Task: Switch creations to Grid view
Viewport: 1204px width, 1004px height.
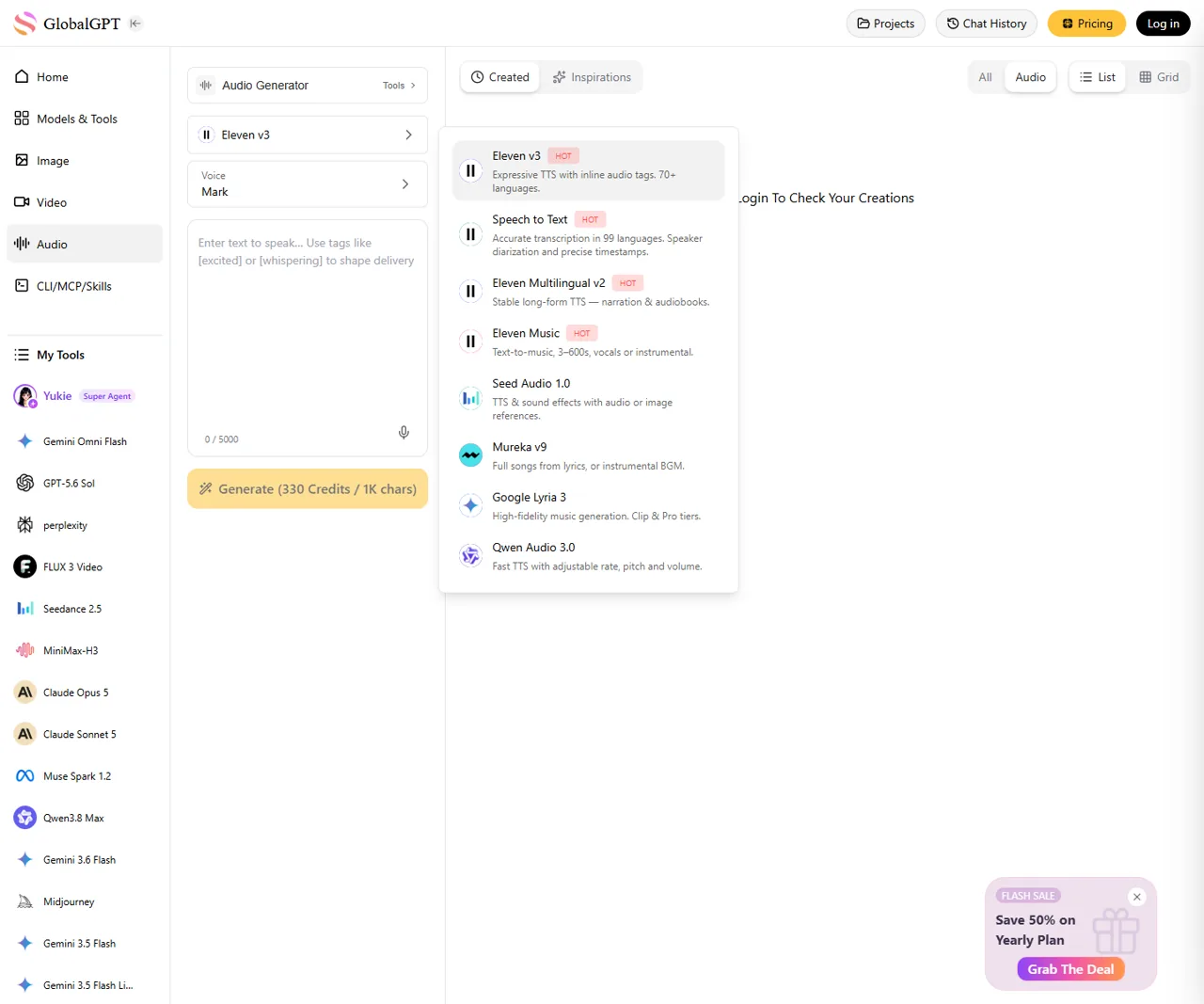Action: pos(1159,77)
